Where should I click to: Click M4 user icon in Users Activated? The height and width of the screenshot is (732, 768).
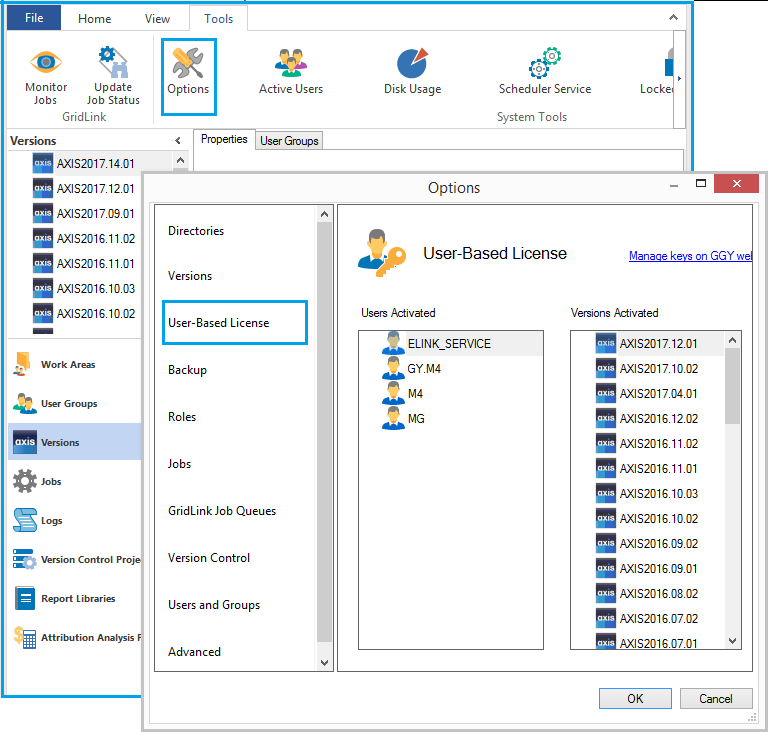[x=393, y=393]
